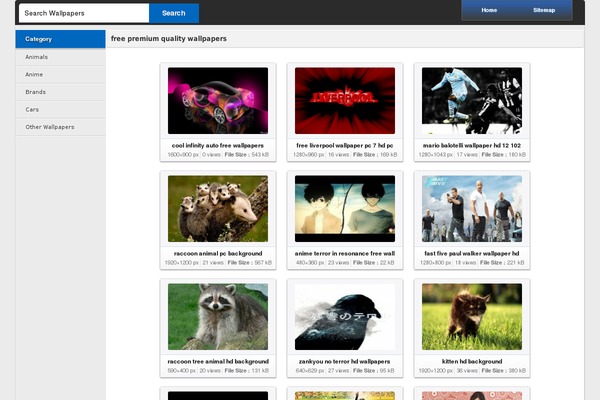Click the 'raccoon animal pc background' title
The height and width of the screenshot is (400, 600).
click(218, 253)
